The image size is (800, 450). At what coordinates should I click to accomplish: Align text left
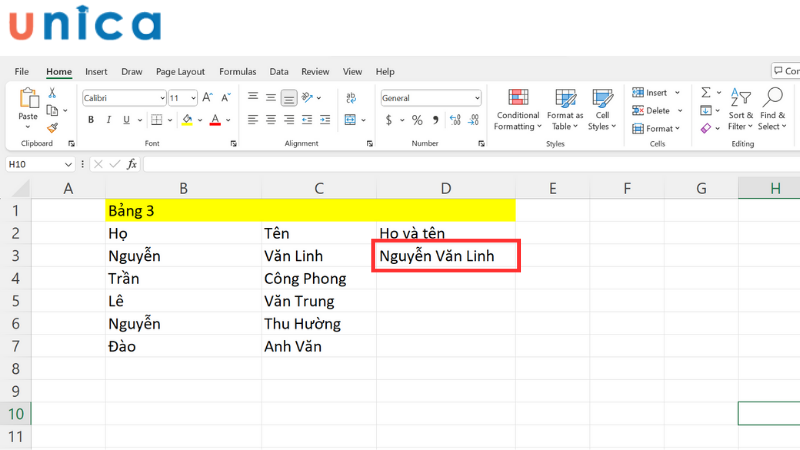253,120
